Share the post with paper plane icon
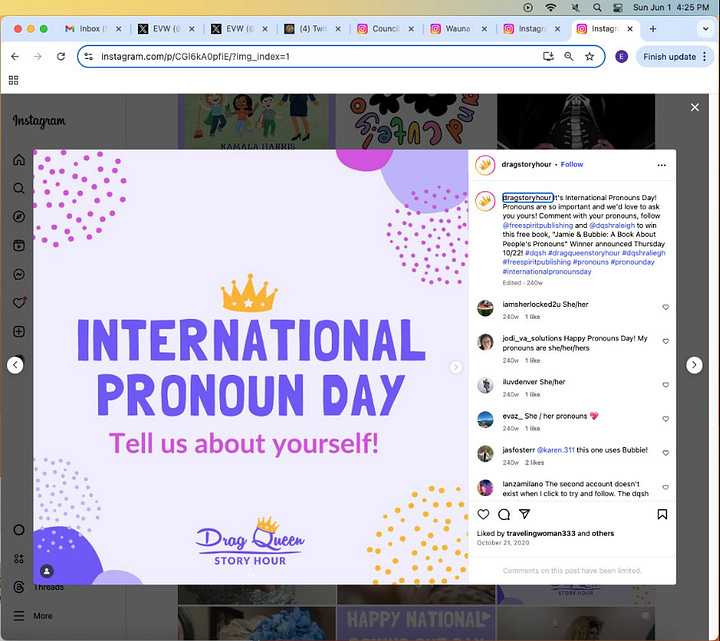 click(x=524, y=514)
